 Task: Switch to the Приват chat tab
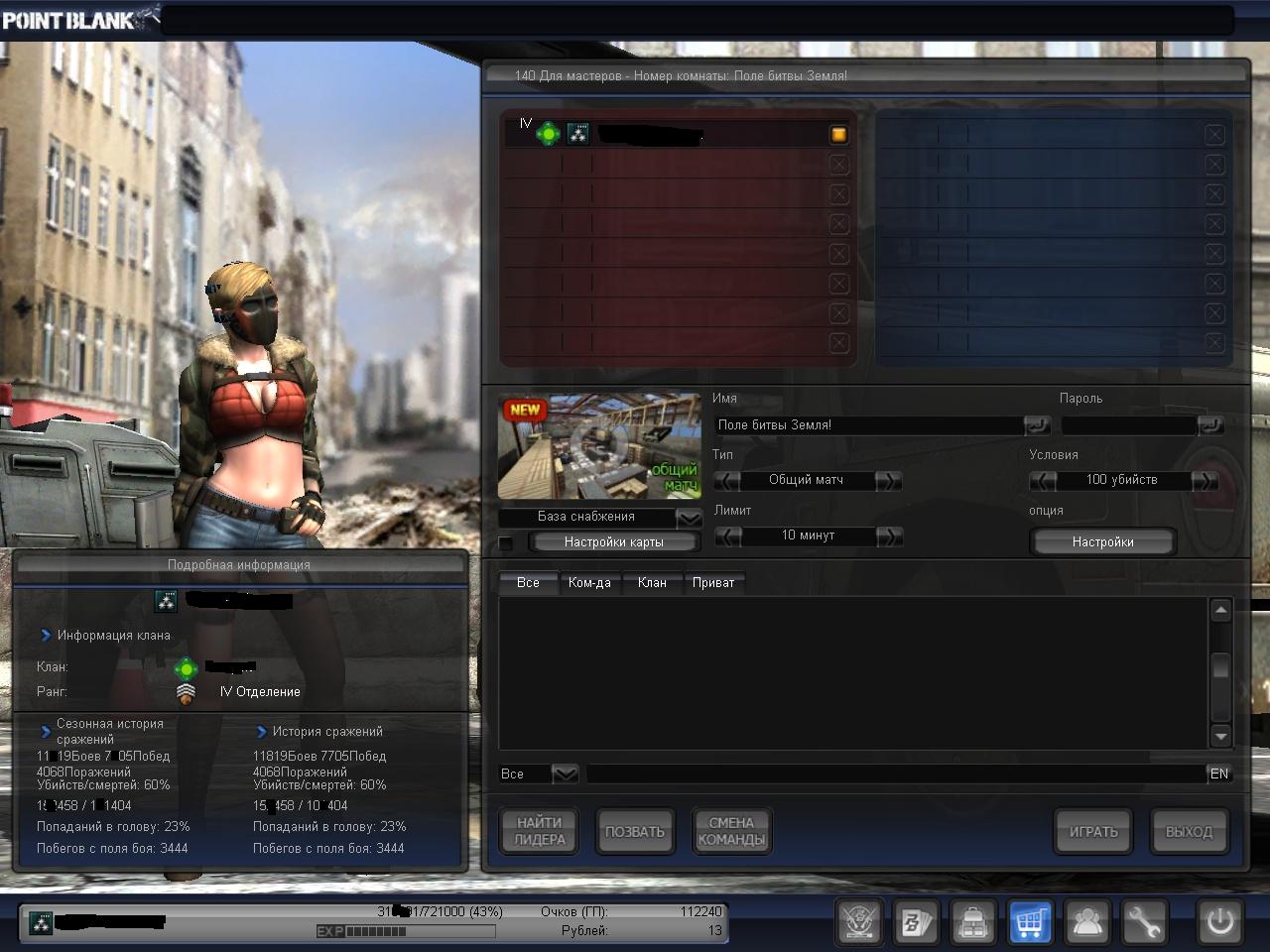click(712, 583)
